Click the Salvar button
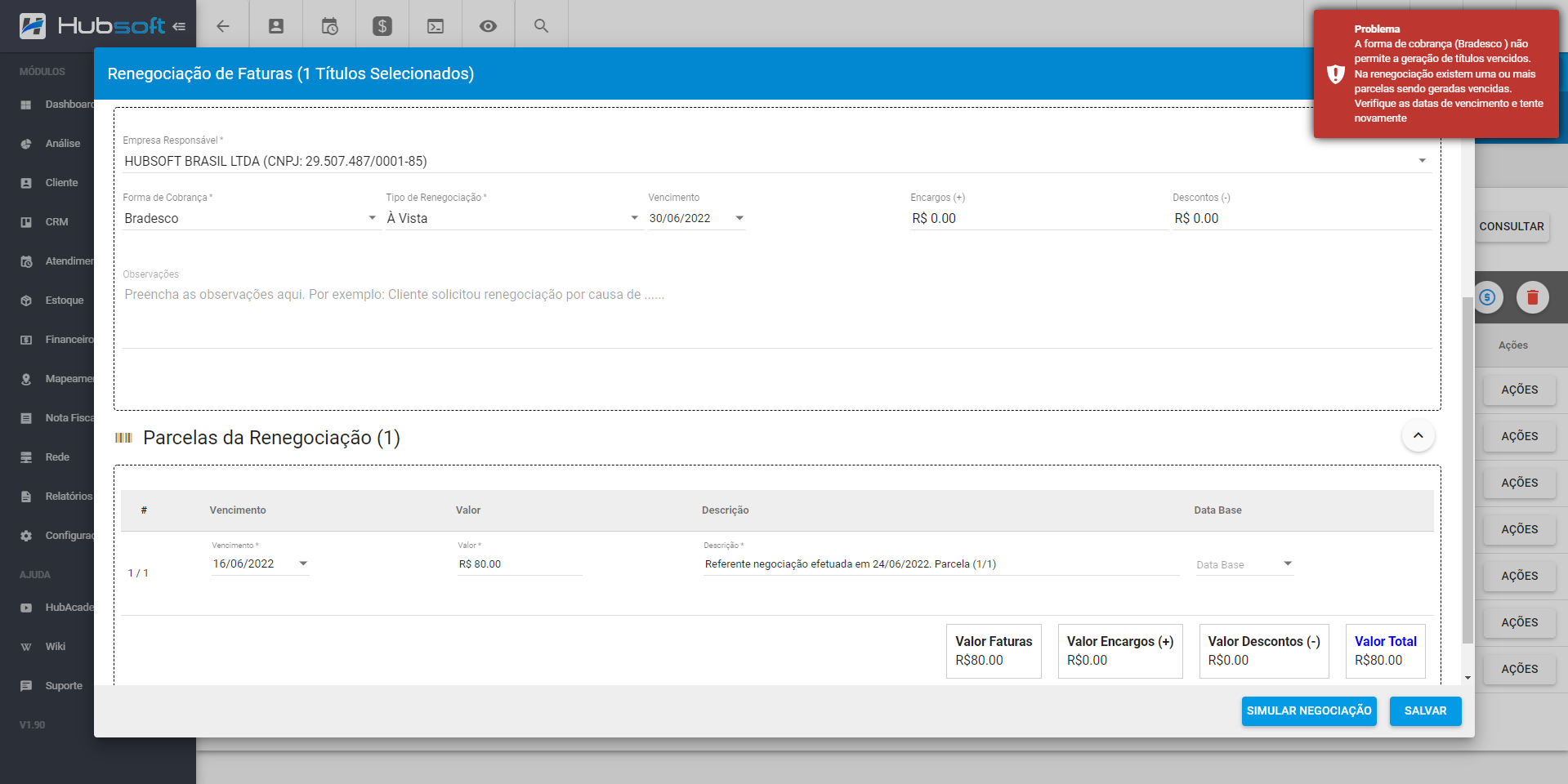Viewport: 1568px width, 784px height. pyautogui.click(x=1426, y=711)
